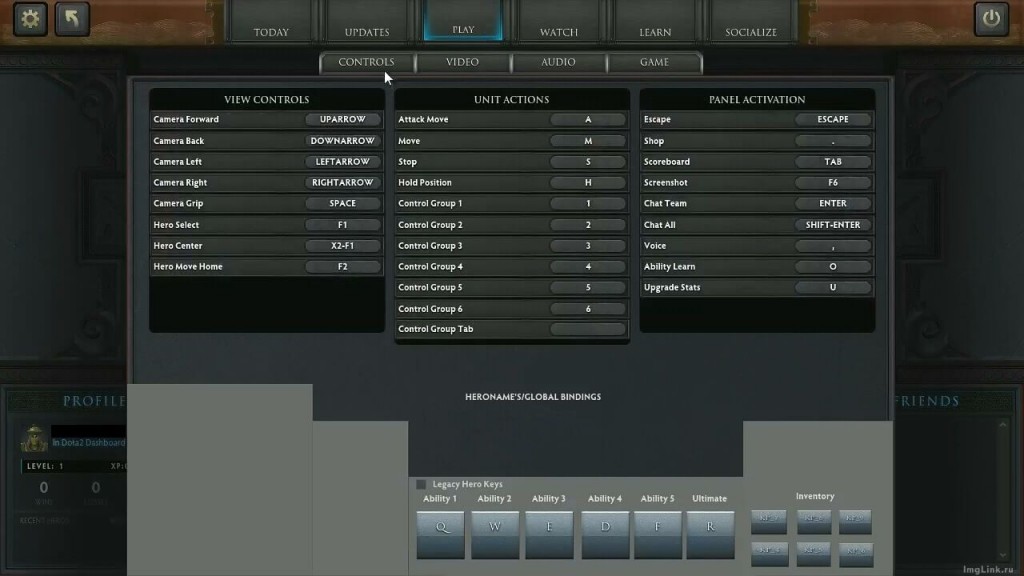Click the Camera Right RIGHTARROW binding
The width and height of the screenshot is (1024, 576).
coord(343,183)
